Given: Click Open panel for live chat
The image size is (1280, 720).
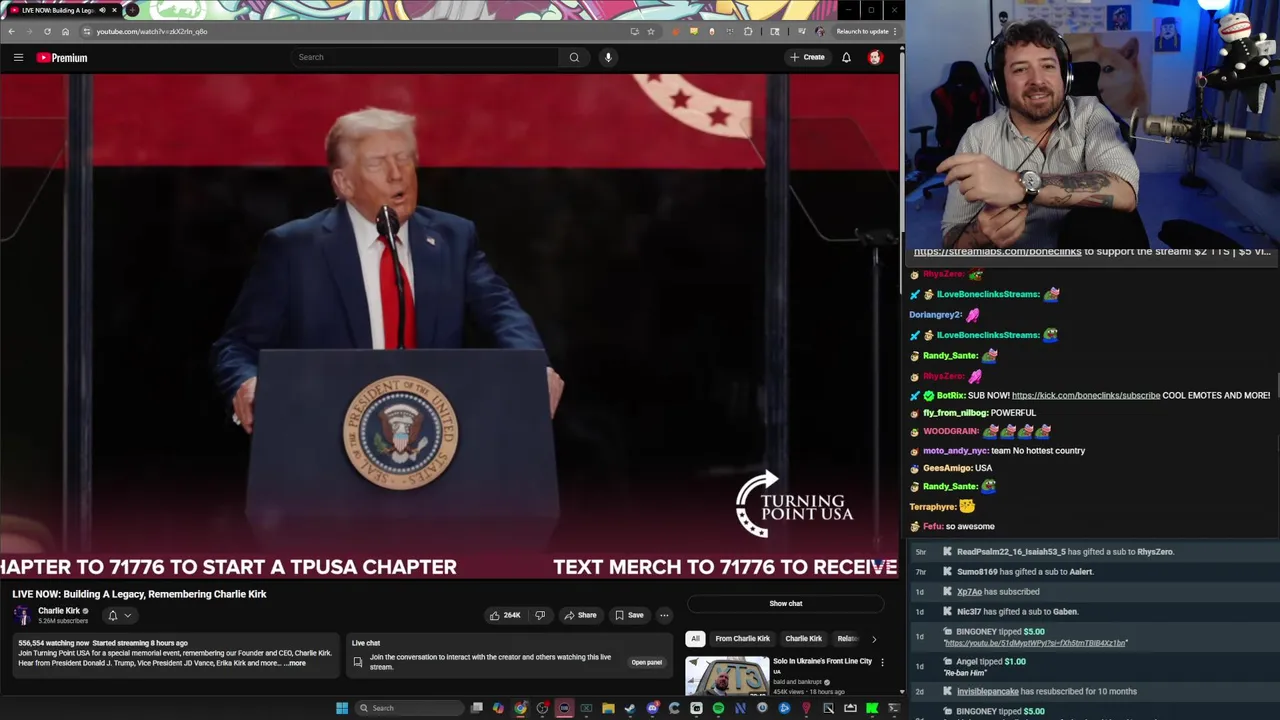Looking at the screenshot, I should coord(646,662).
